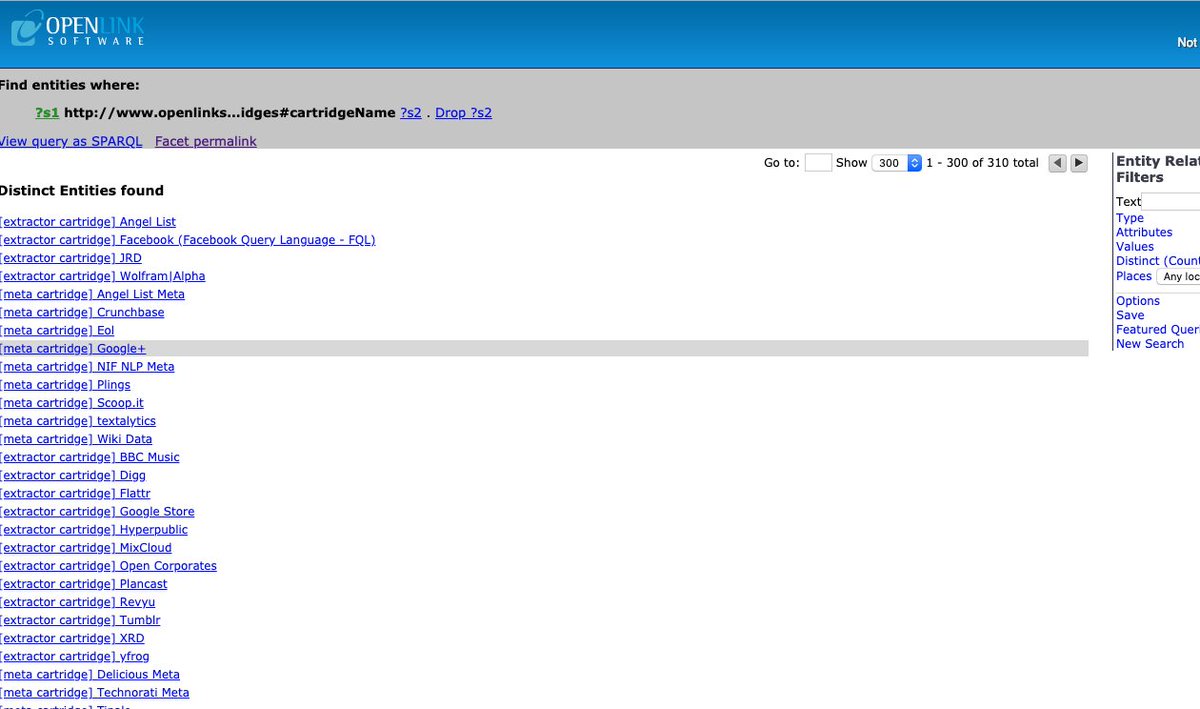Open View query as SPARQL
The width and height of the screenshot is (1200, 709).
71,141
